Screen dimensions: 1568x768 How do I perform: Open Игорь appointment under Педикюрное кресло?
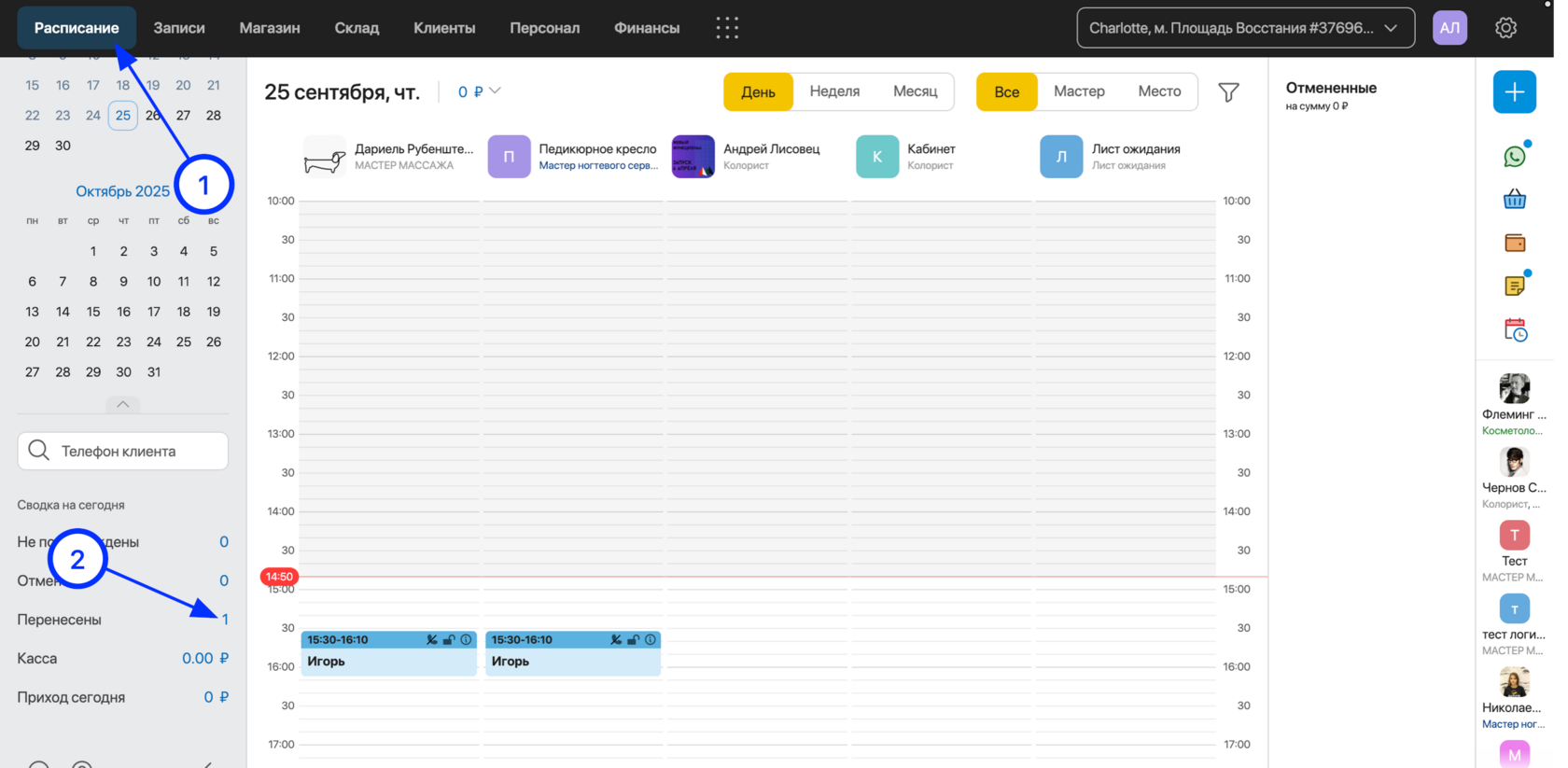pyautogui.click(x=573, y=653)
